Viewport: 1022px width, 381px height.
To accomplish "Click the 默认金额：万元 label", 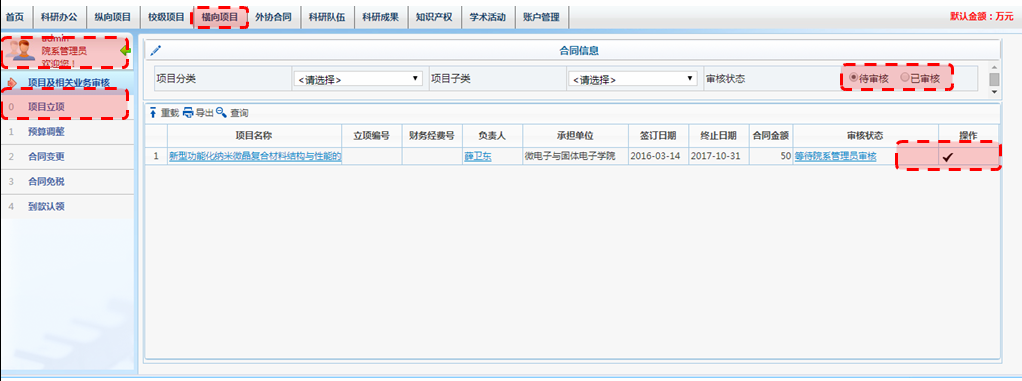I will [x=982, y=17].
